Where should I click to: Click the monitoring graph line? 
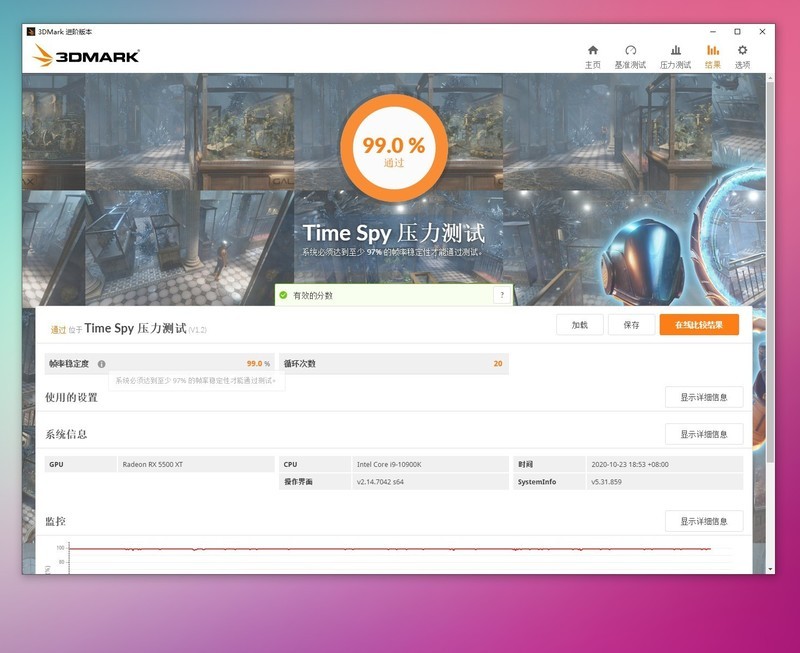tap(390, 549)
